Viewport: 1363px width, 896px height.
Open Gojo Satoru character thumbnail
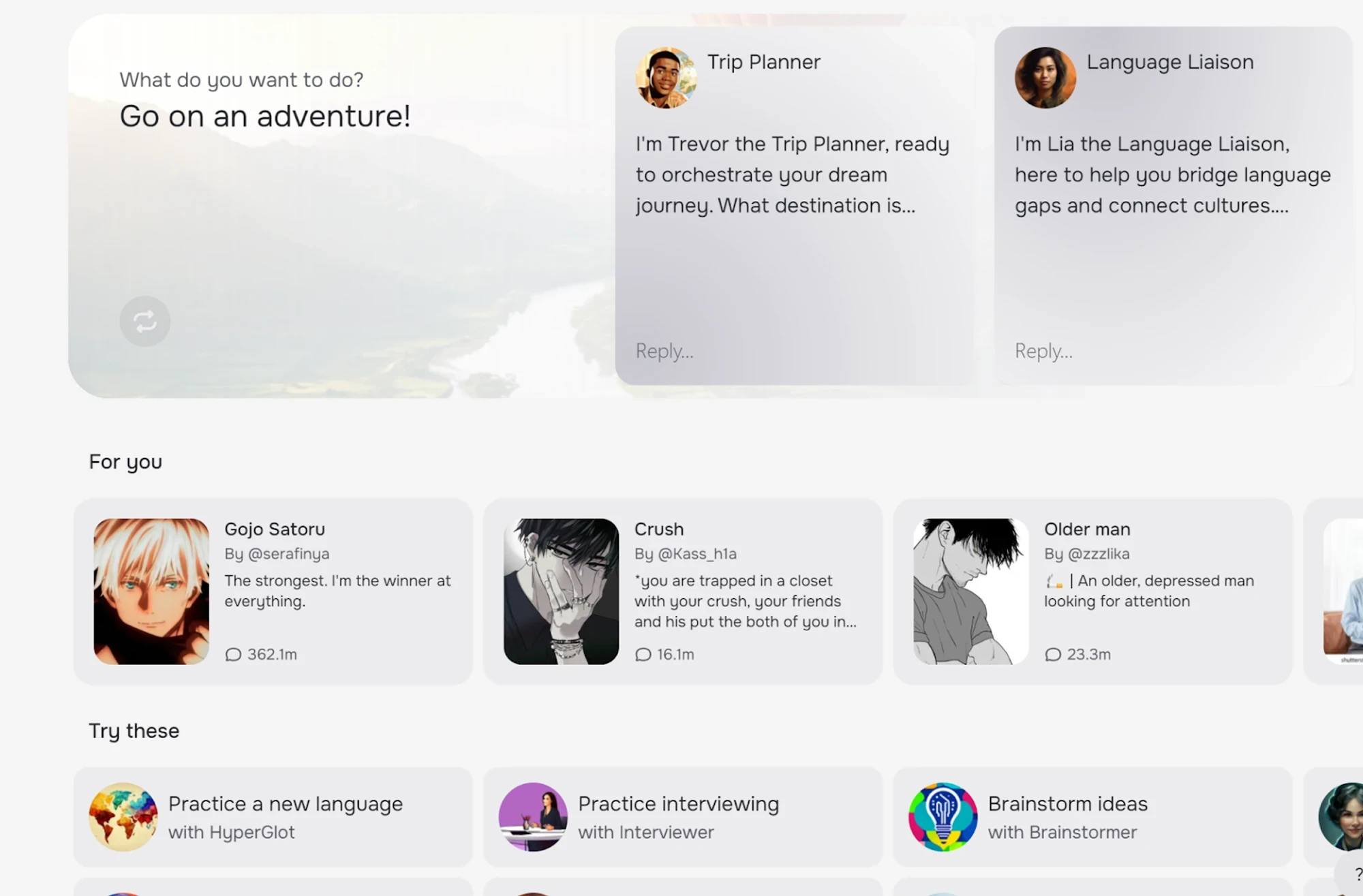(x=151, y=591)
